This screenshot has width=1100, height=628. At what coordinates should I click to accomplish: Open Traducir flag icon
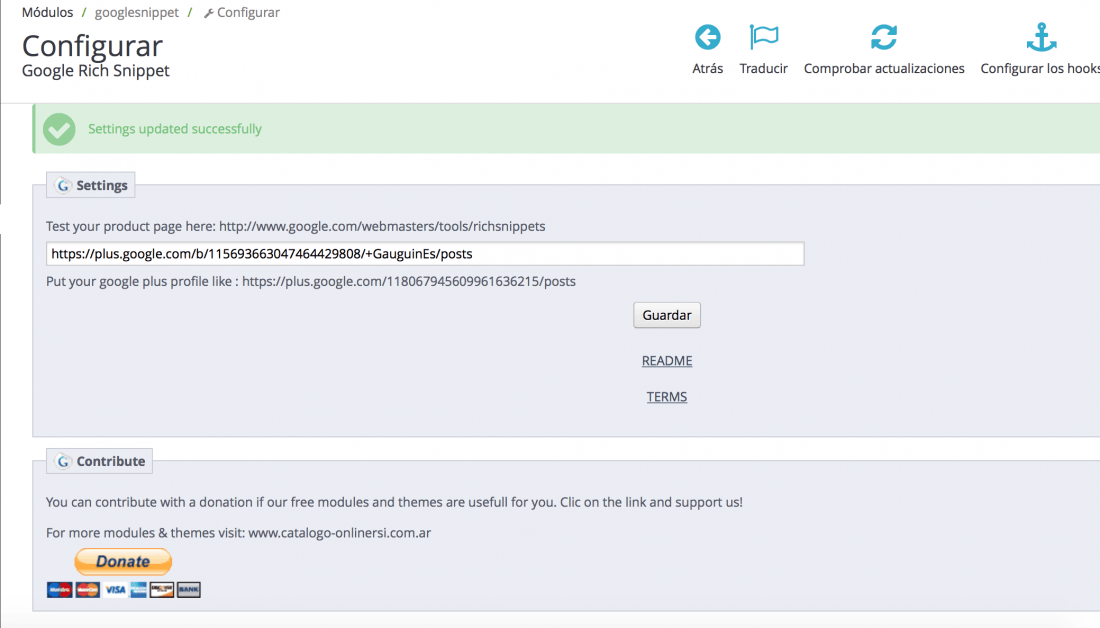763,37
